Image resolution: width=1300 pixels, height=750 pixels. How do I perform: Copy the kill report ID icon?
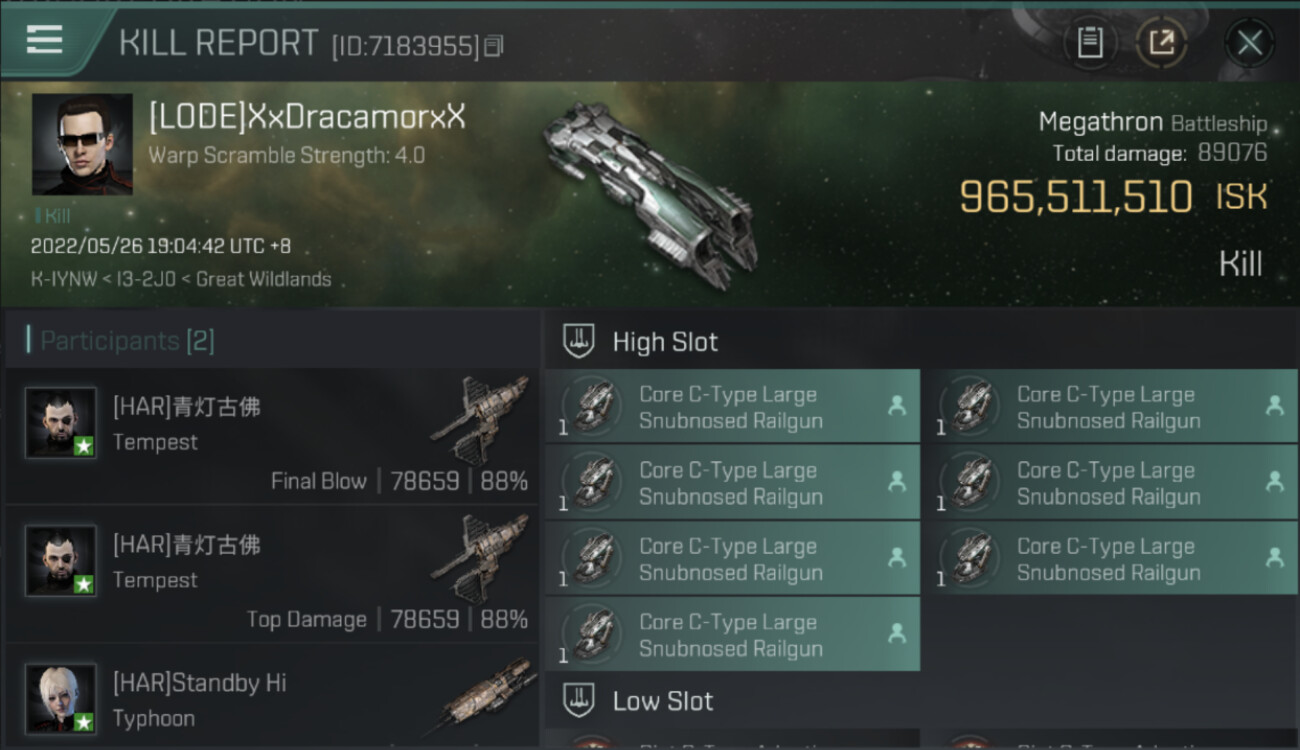pyautogui.click(x=493, y=46)
